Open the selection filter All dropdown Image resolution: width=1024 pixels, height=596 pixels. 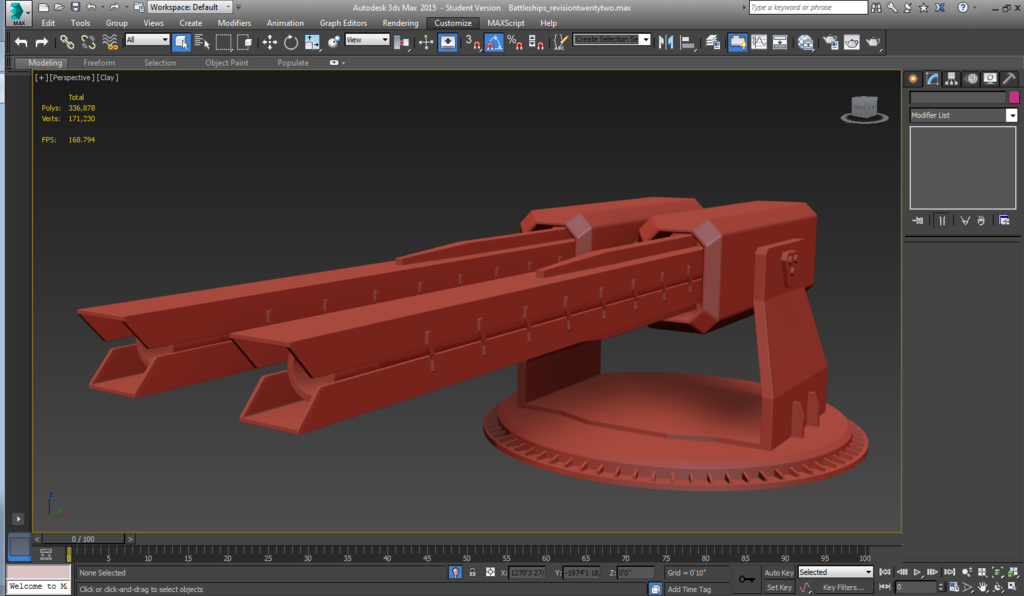pos(147,40)
